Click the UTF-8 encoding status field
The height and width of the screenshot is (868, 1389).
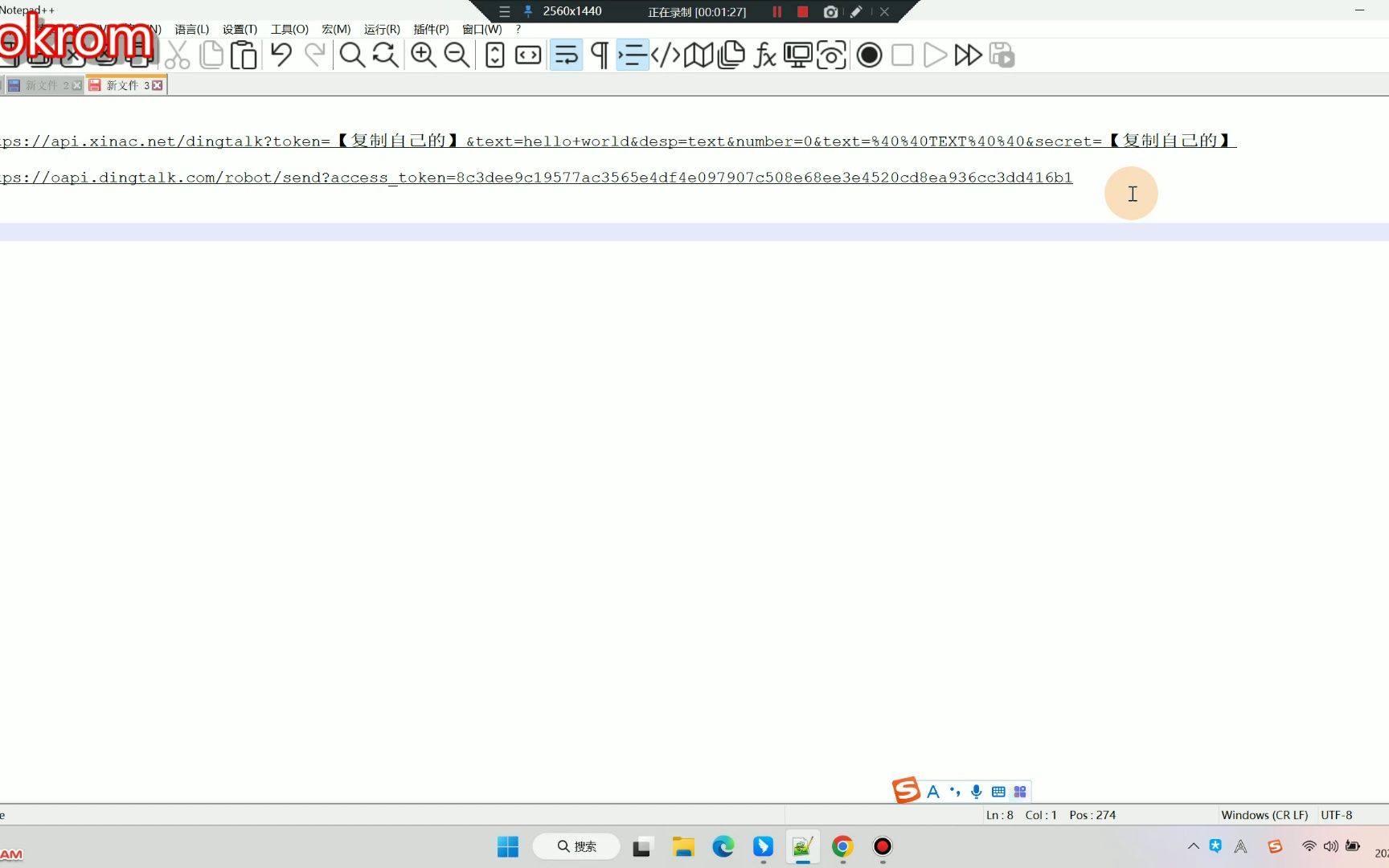(1336, 815)
